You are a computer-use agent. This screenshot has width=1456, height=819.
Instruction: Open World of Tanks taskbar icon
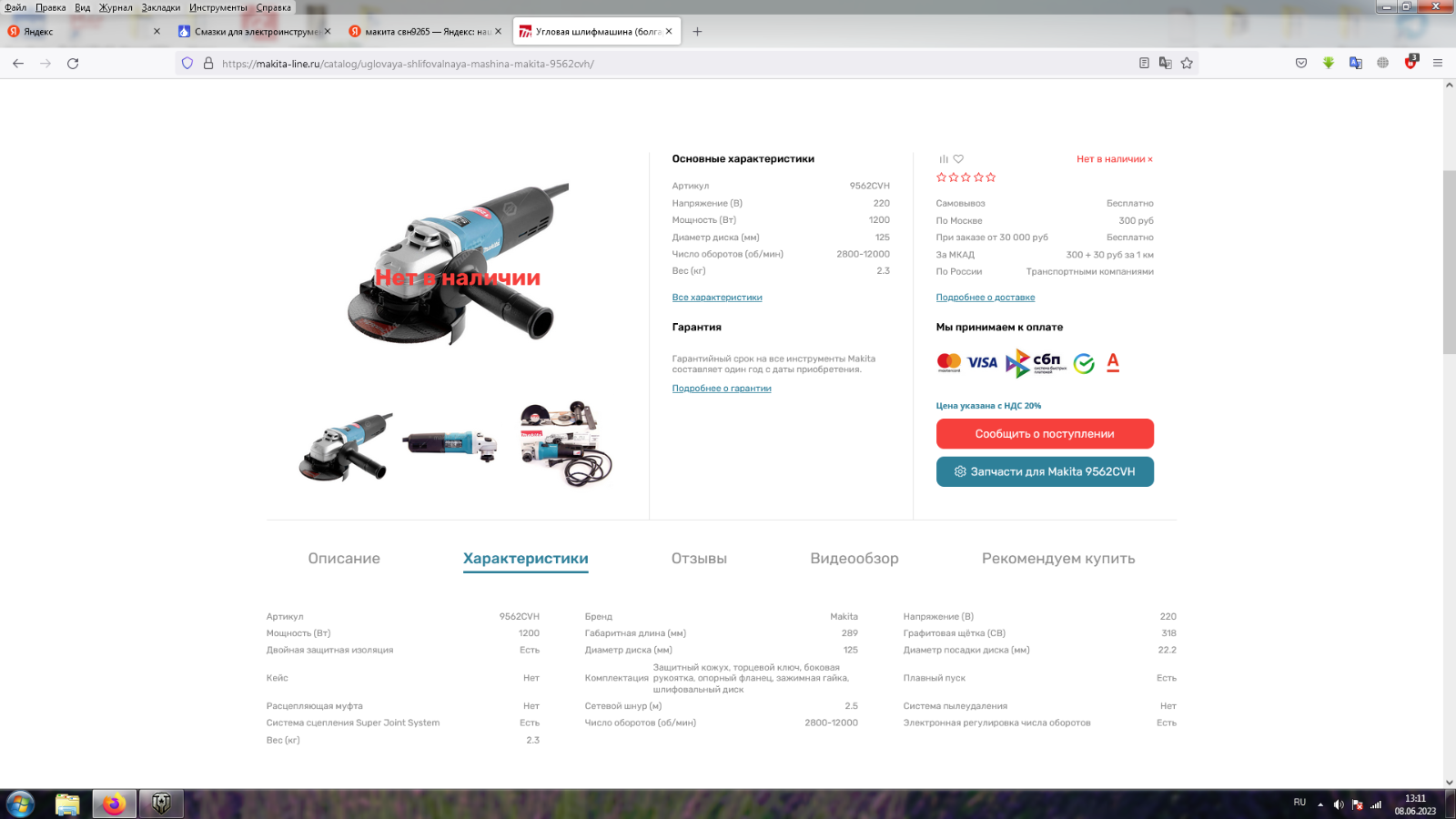tap(161, 804)
